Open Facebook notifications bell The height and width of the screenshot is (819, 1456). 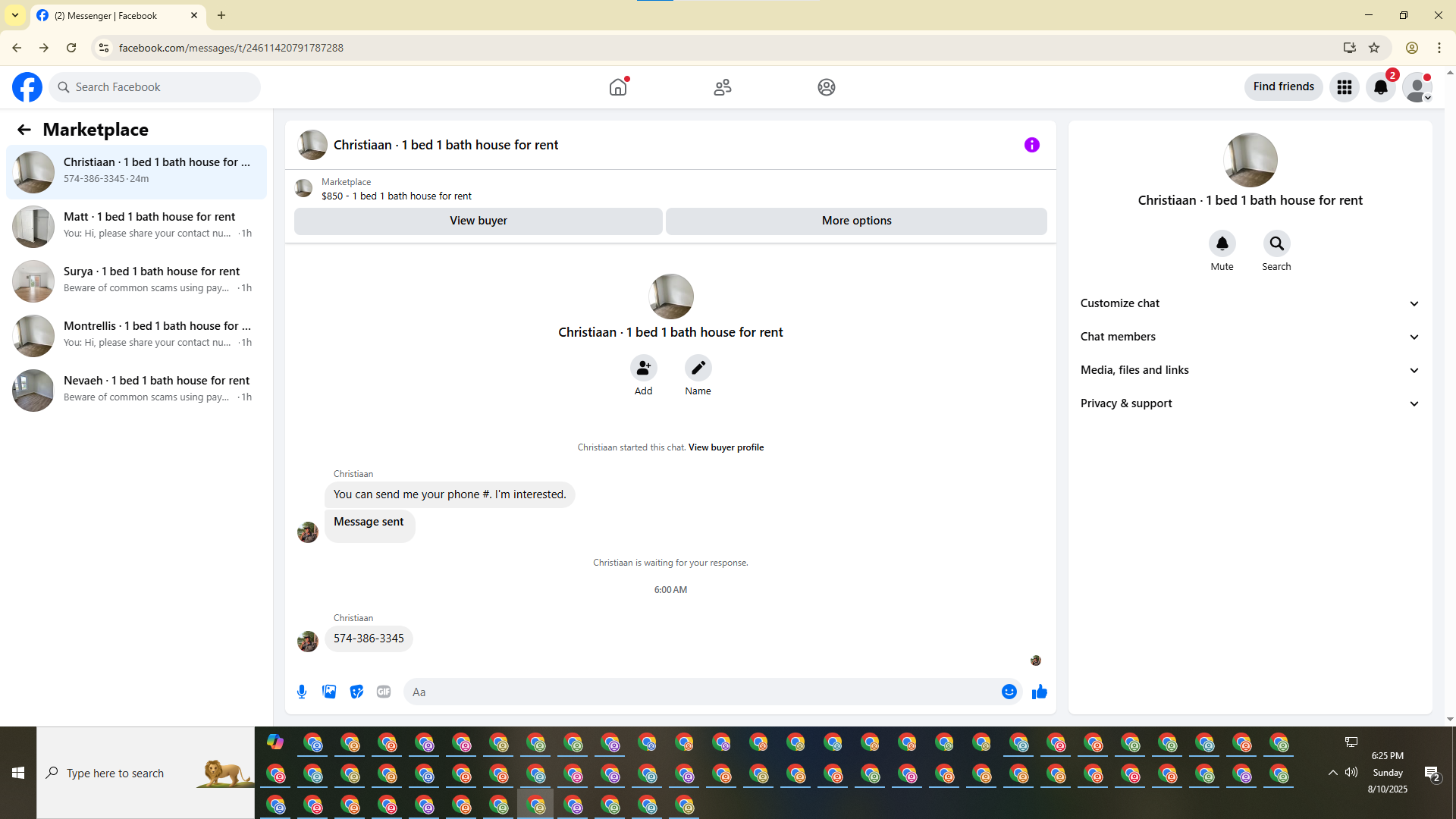(1380, 87)
